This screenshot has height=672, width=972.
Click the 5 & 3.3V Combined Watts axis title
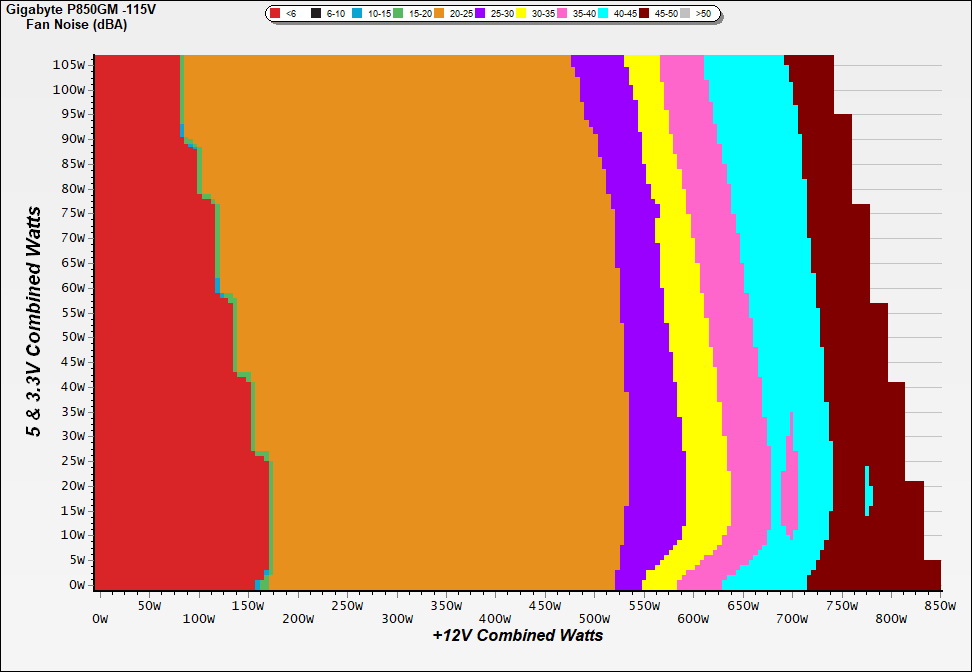pyautogui.click(x=34, y=322)
